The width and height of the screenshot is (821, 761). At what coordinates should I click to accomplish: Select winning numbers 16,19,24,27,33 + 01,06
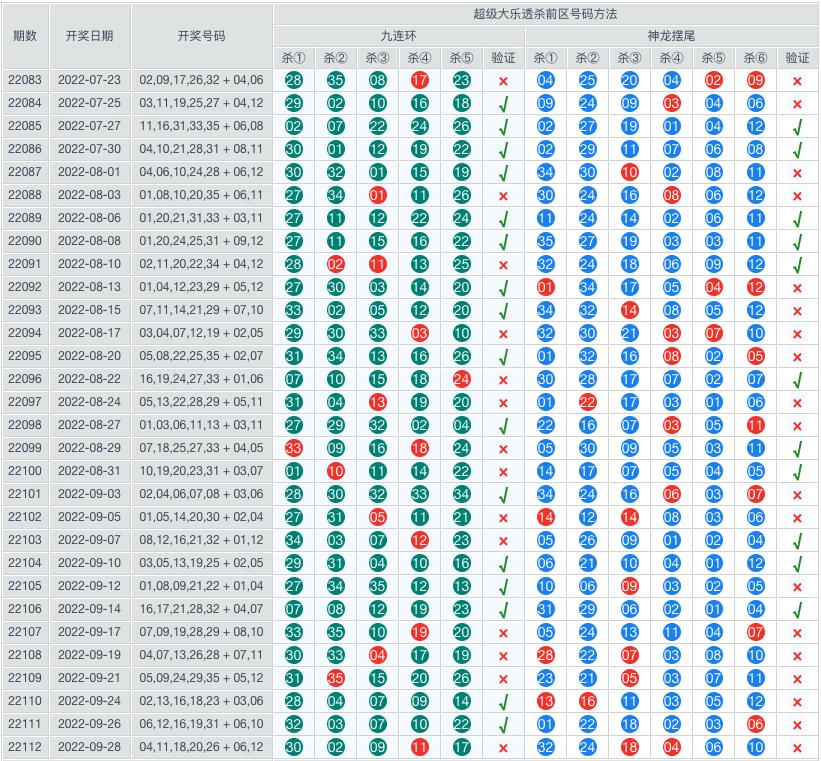tap(202, 379)
